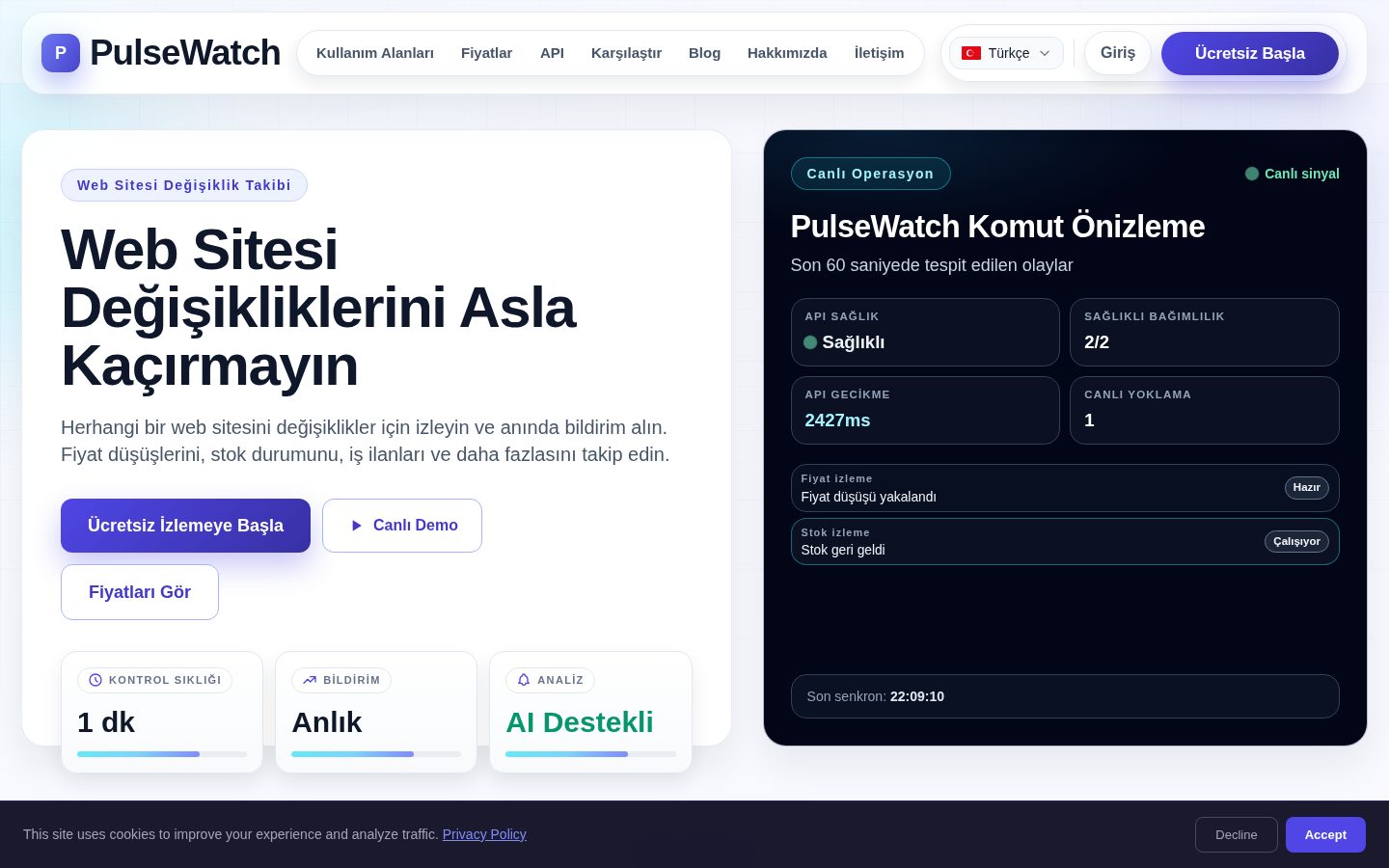
Task: Open the Blog nav item
Action: 704,53
